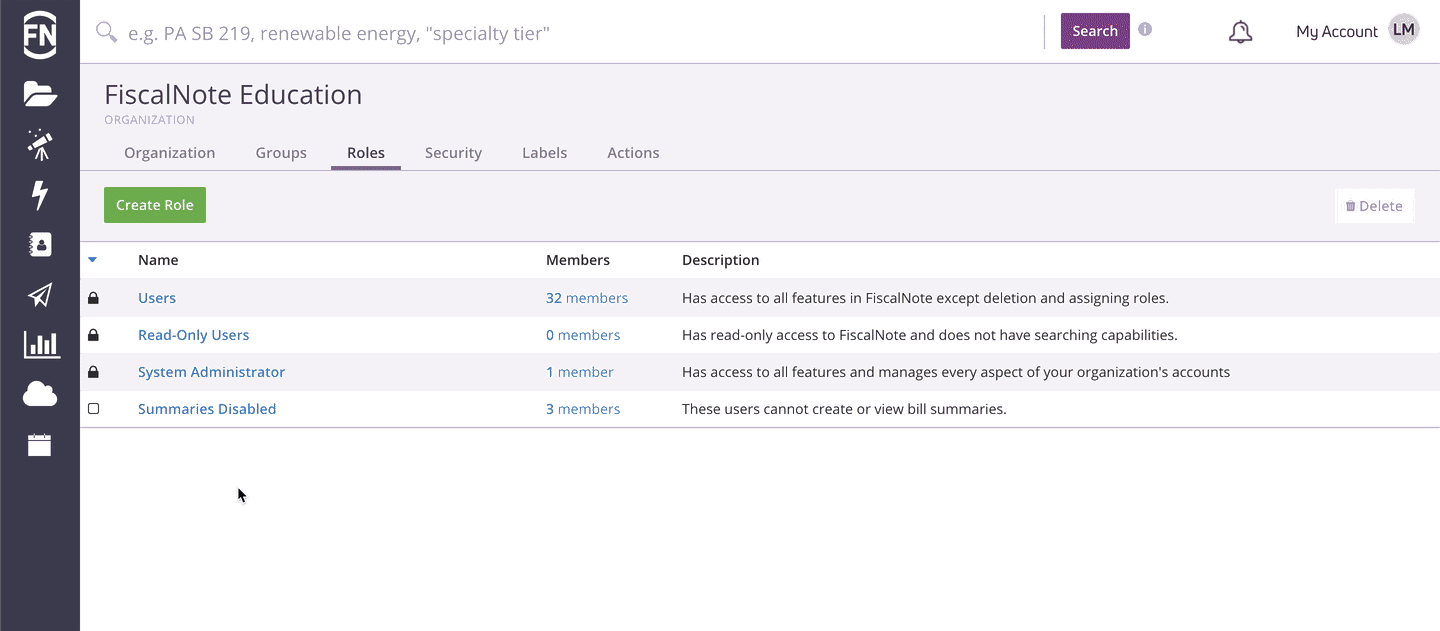View the 3 members link
1440x631 pixels.
pos(583,409)
